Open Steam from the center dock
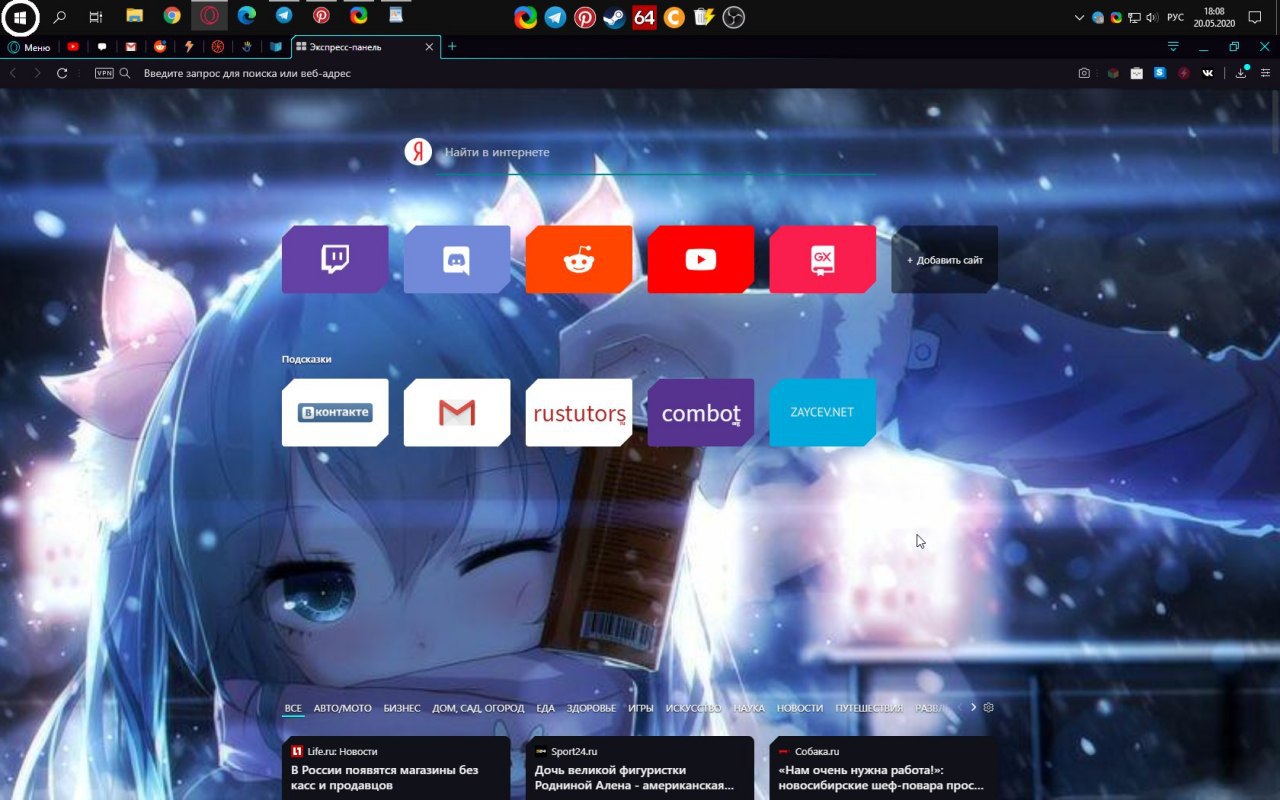This screenshot has height=800, width=1280. click(x=615, y=17)
